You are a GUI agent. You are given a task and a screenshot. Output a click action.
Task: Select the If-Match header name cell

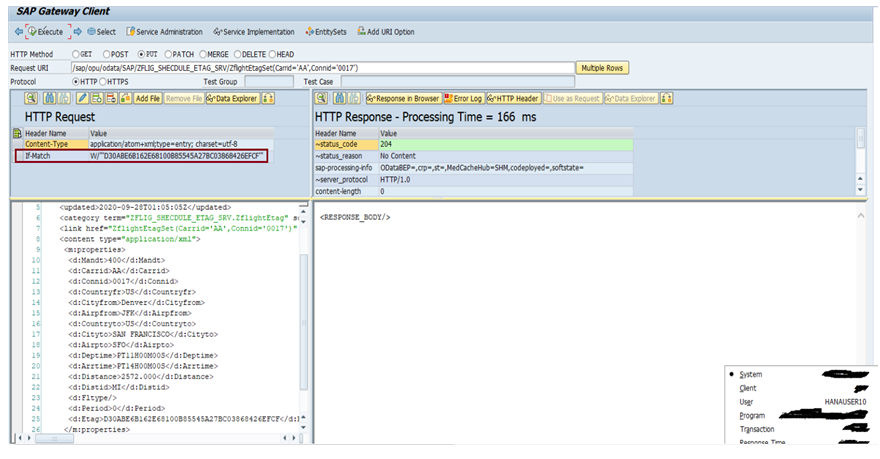coord(56,156)
